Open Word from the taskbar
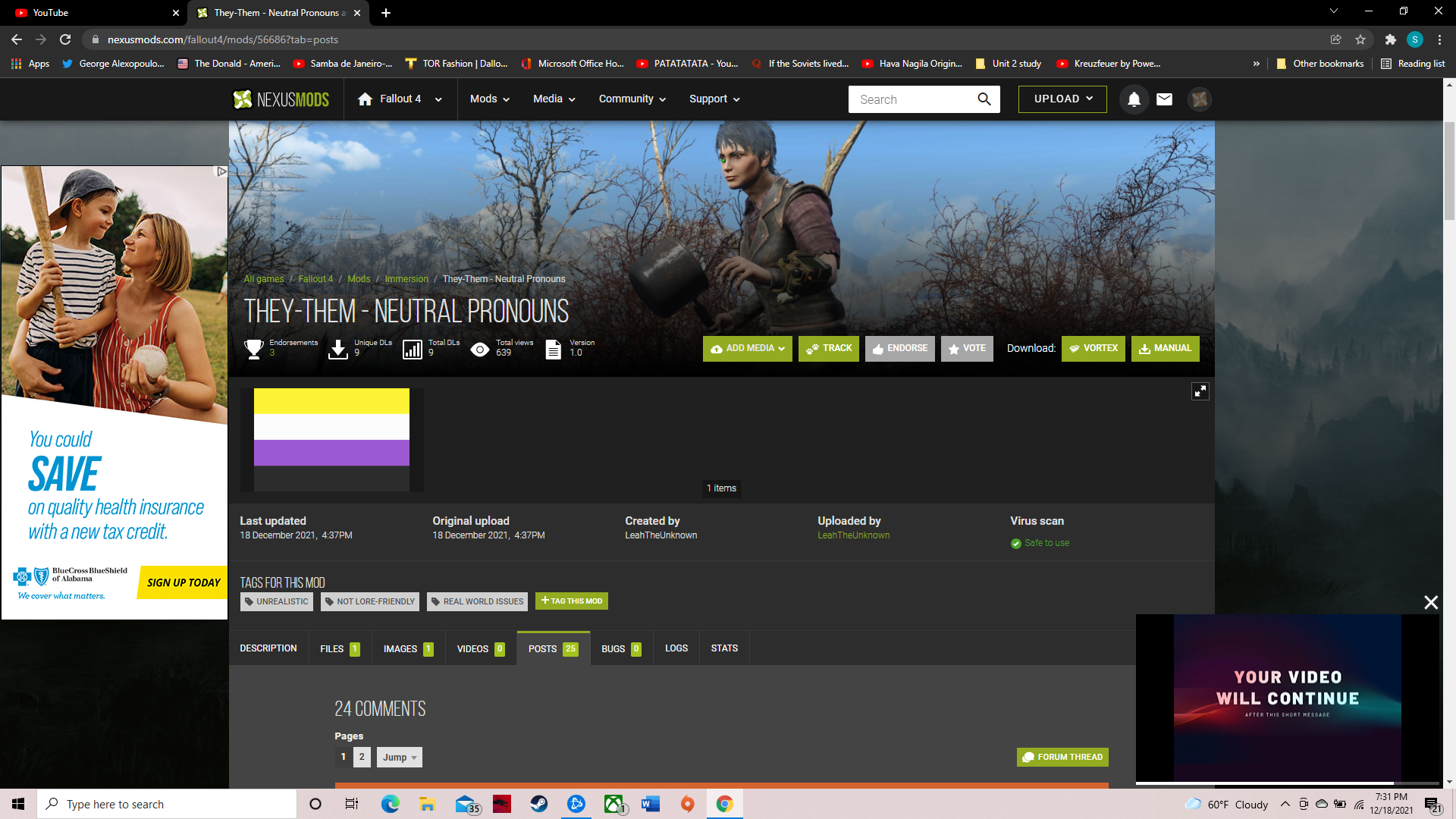This screenshot has height=819, width=1456. (x=650, y=804)
